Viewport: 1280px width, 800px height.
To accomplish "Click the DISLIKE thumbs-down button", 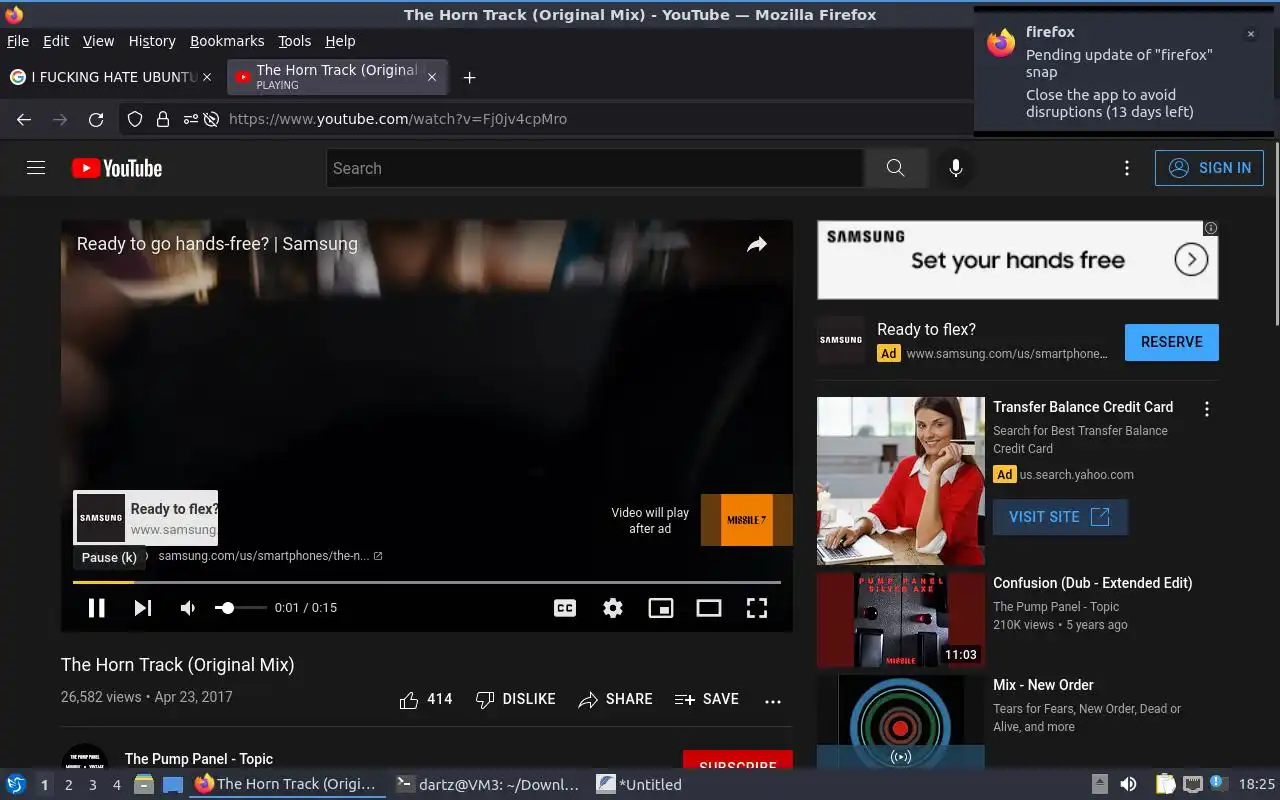I will [515, 700].
